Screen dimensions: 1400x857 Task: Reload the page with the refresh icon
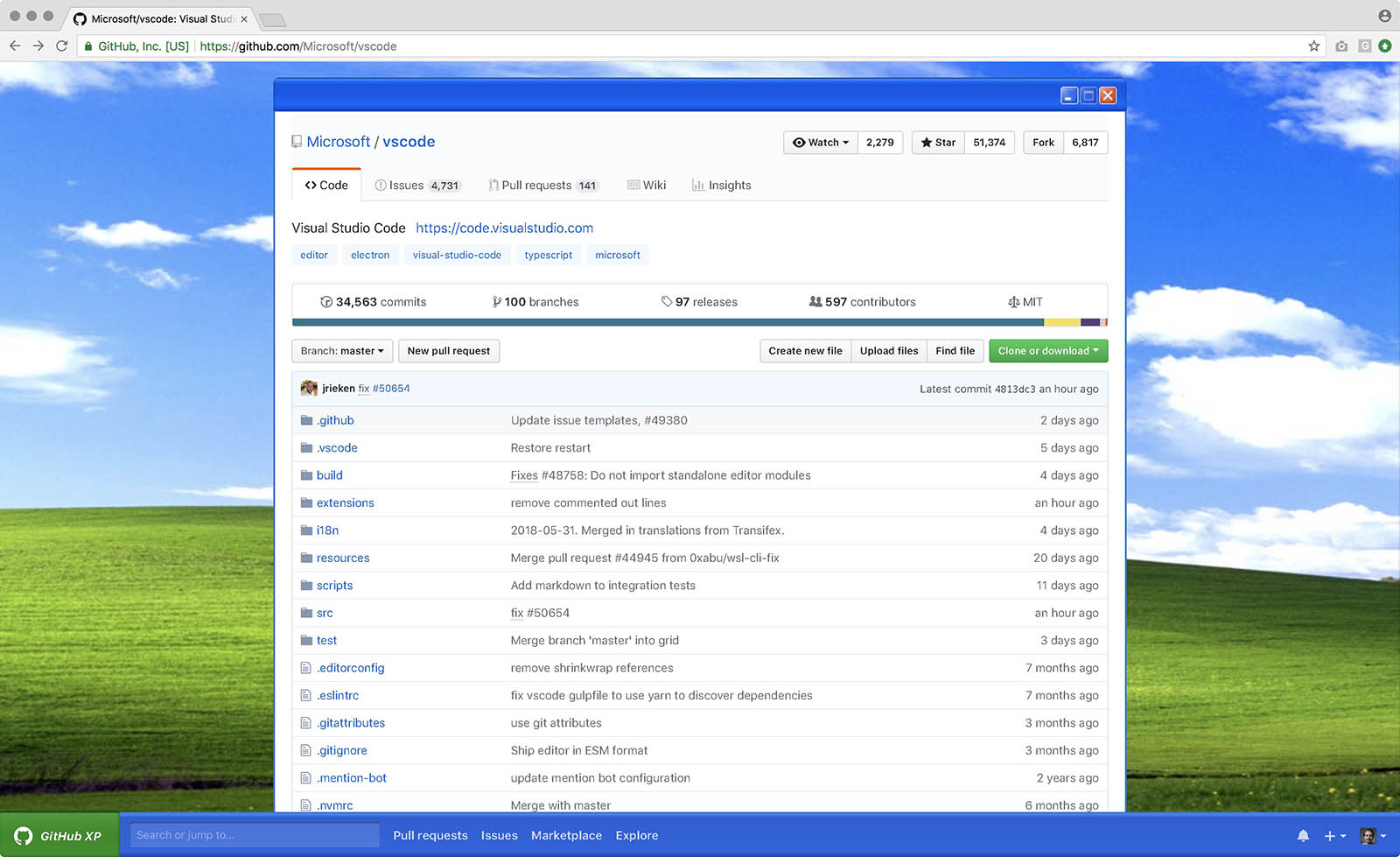(x=61, y=46)
